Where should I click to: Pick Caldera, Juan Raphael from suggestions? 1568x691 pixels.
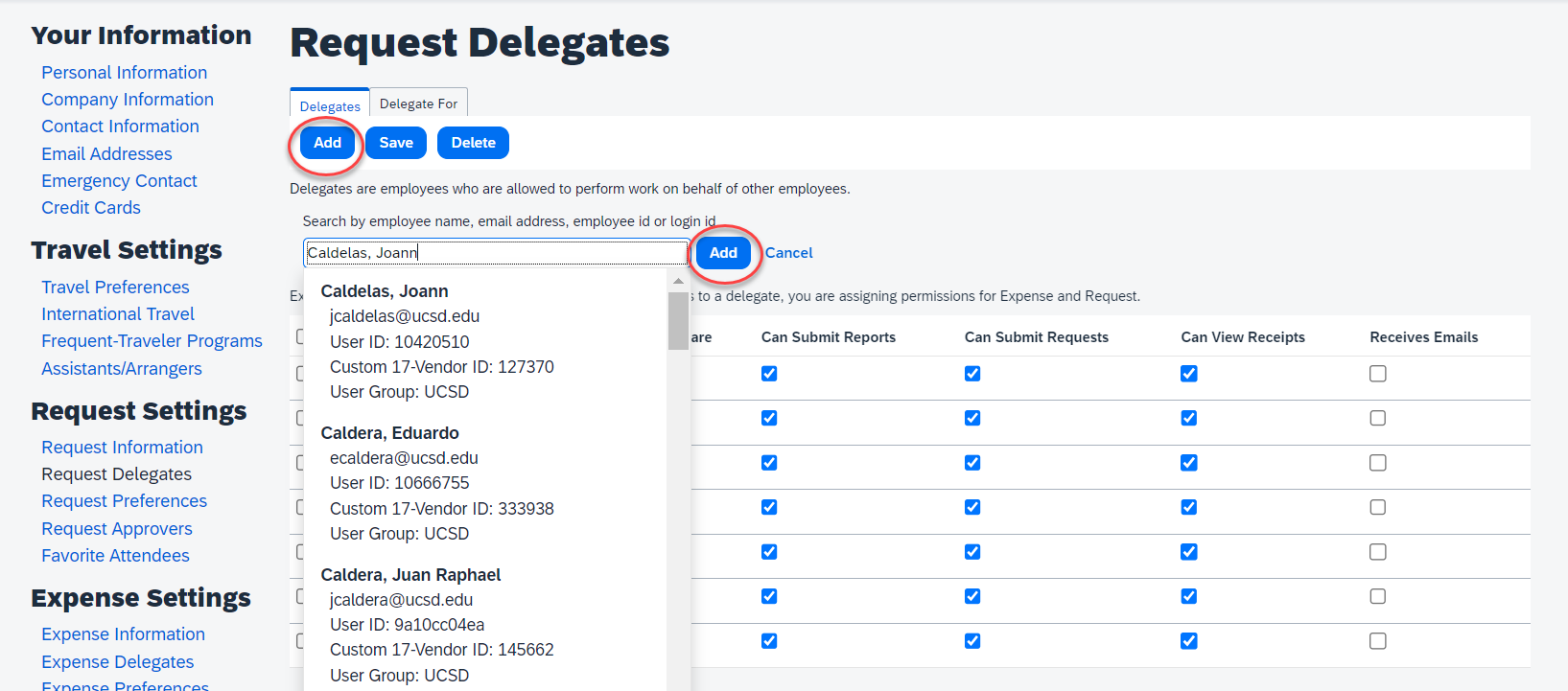click(410, 575)
